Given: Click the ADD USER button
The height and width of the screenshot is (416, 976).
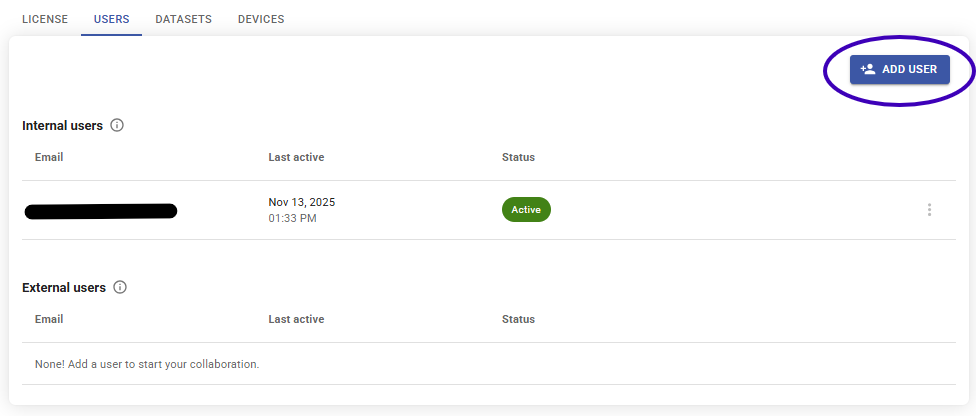Looking at the screenshot, I should coord(899,69).
